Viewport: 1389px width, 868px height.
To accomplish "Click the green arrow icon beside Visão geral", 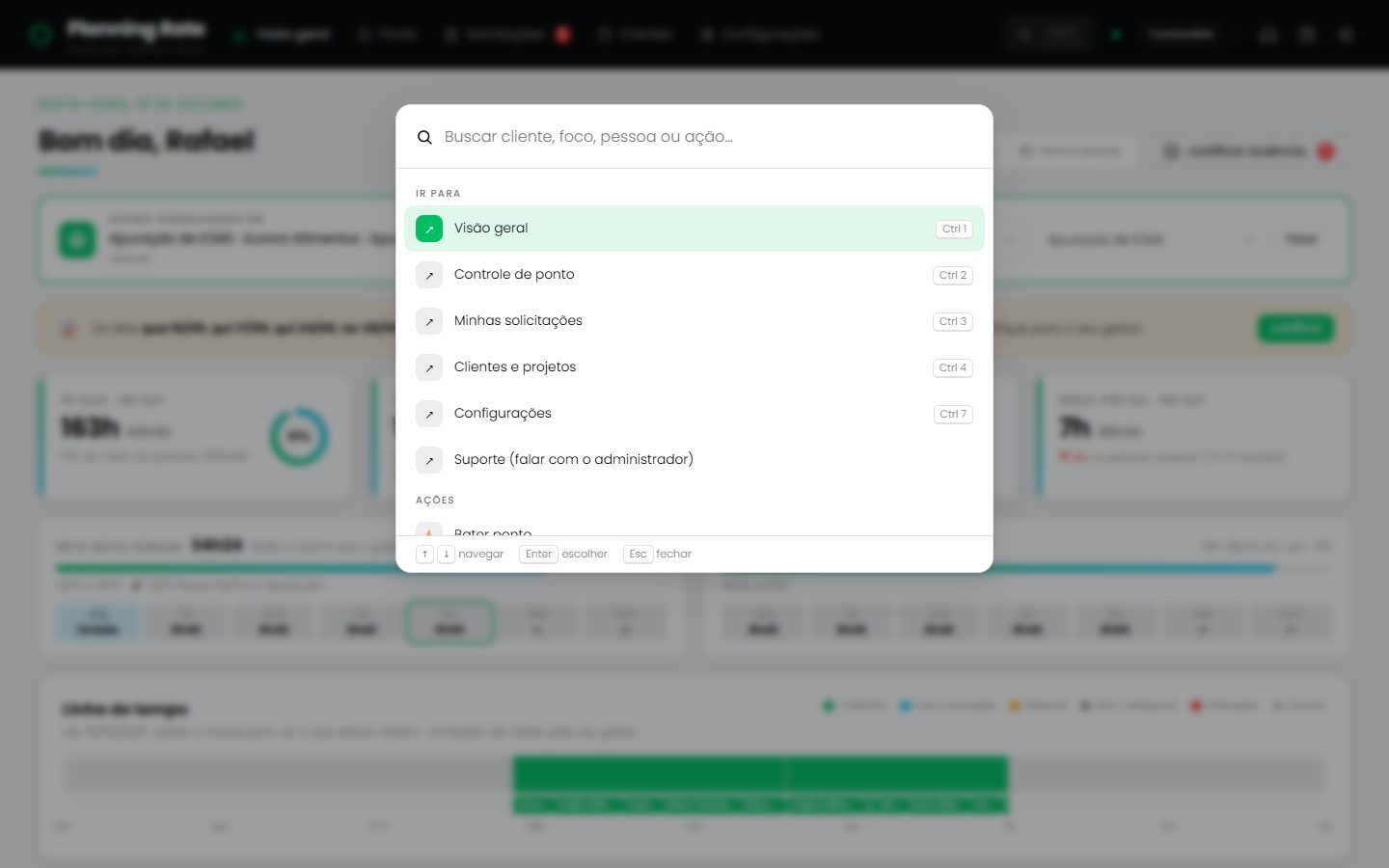I will coord(429,229).
